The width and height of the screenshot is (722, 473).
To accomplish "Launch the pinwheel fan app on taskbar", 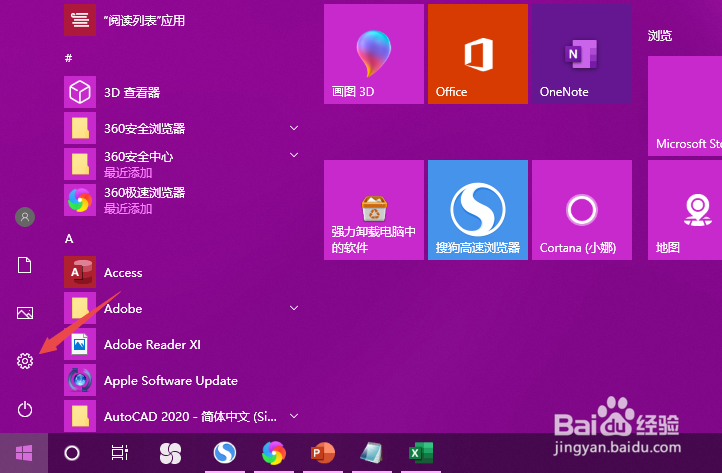I will pos(170,453).
